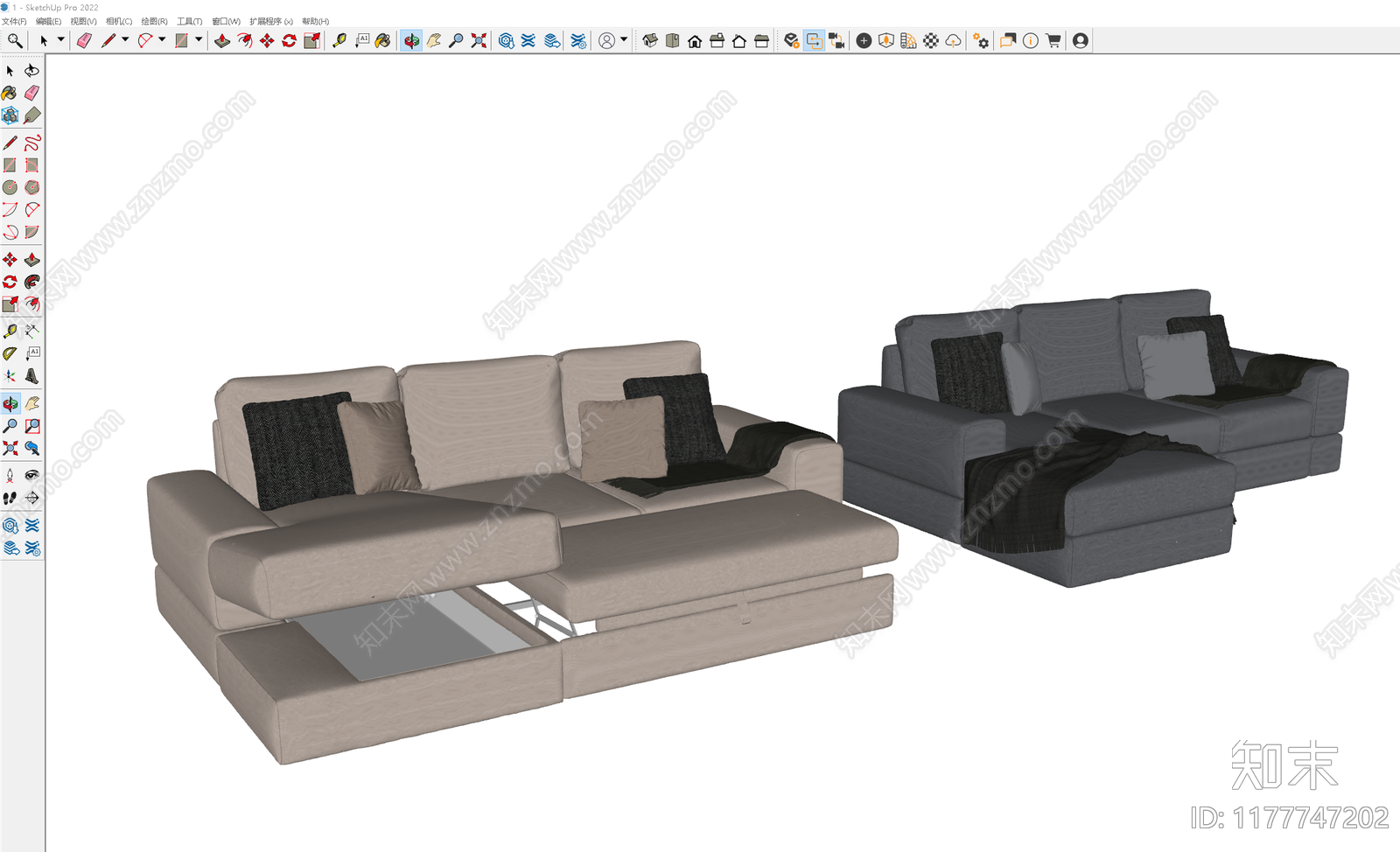Select the Look Around eye tool
The image size is (1400, 852).
(31, 475)
